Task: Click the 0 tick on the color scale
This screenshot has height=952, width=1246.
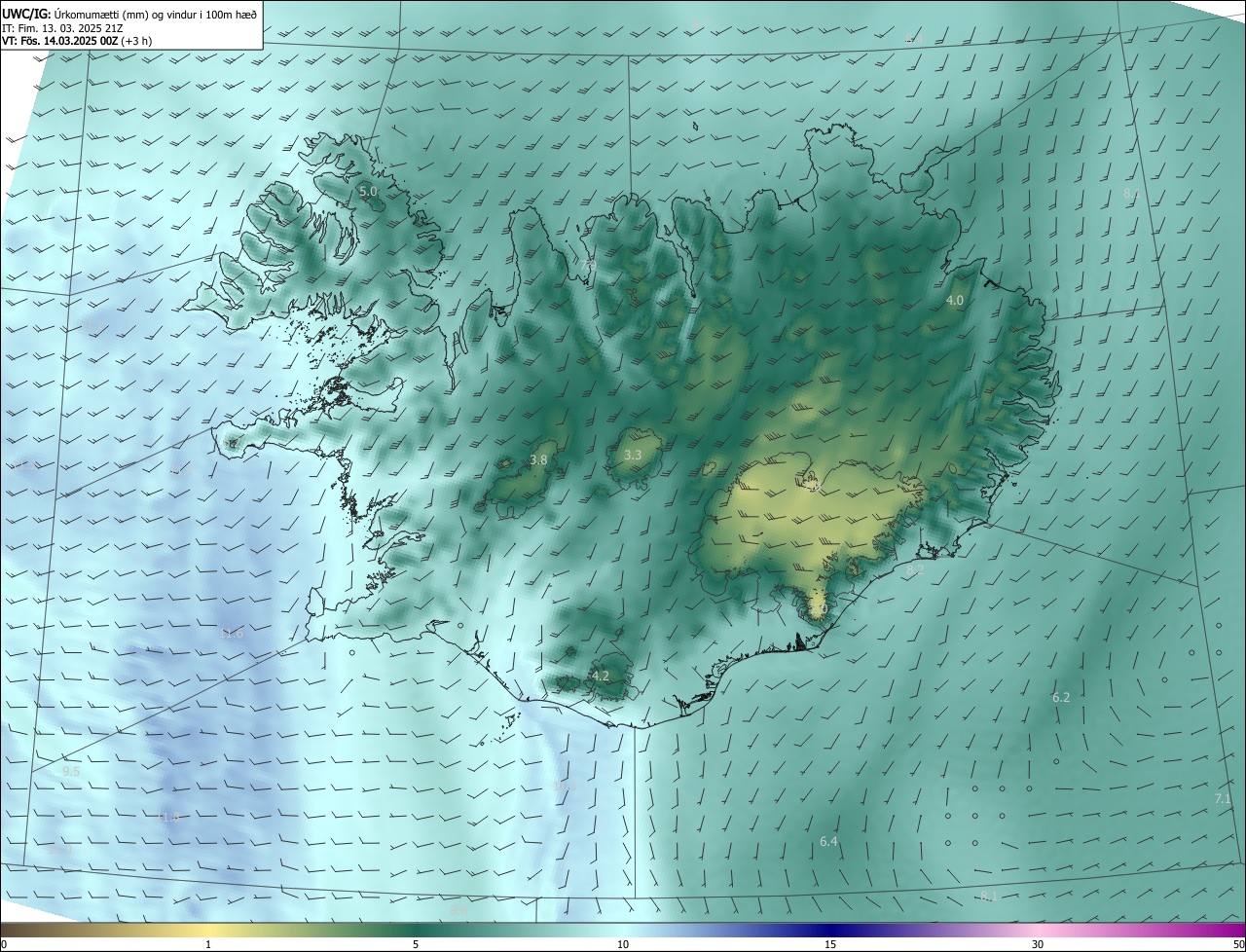Action: coord(4,944)
